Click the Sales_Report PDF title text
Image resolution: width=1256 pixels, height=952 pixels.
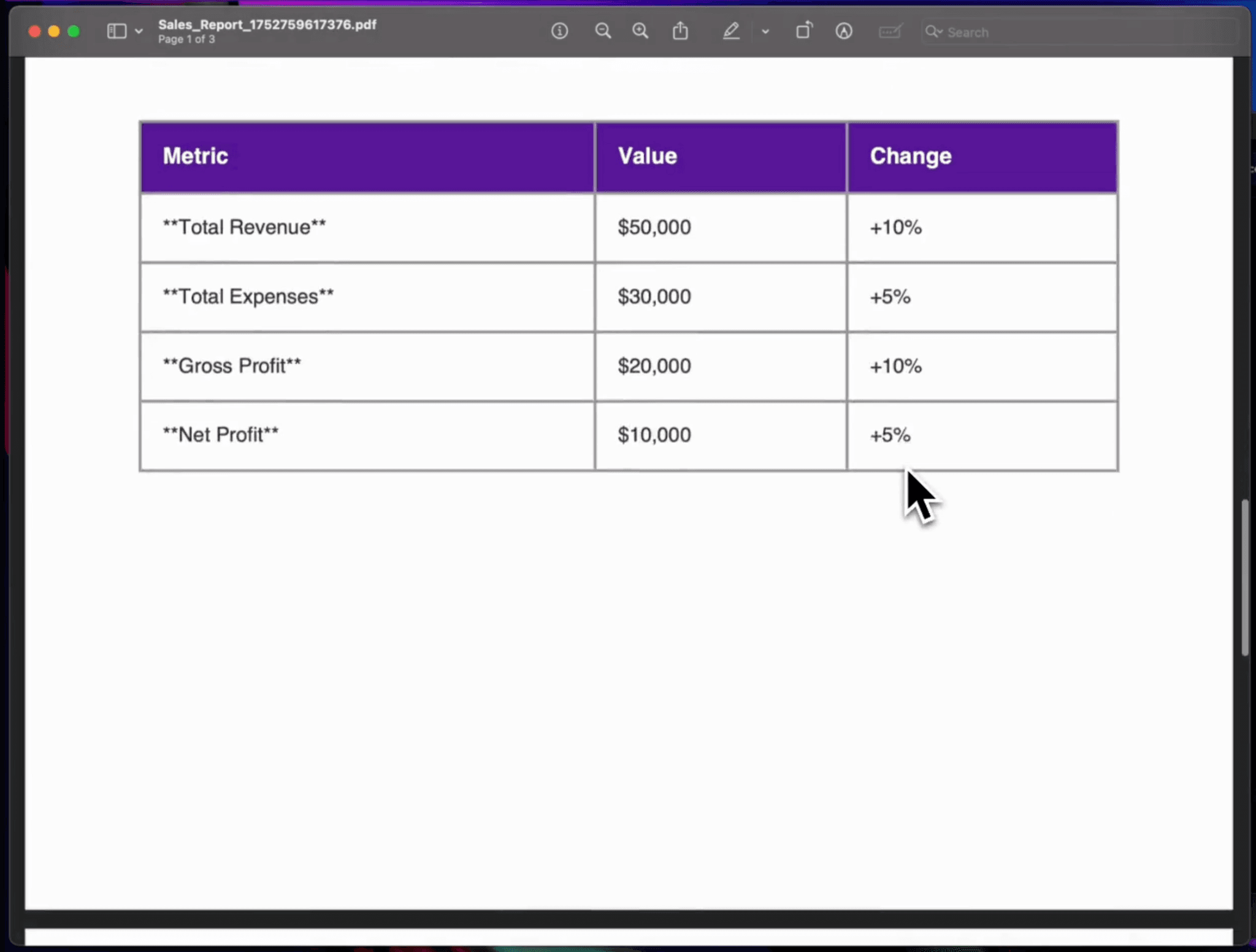click(267, 25)
